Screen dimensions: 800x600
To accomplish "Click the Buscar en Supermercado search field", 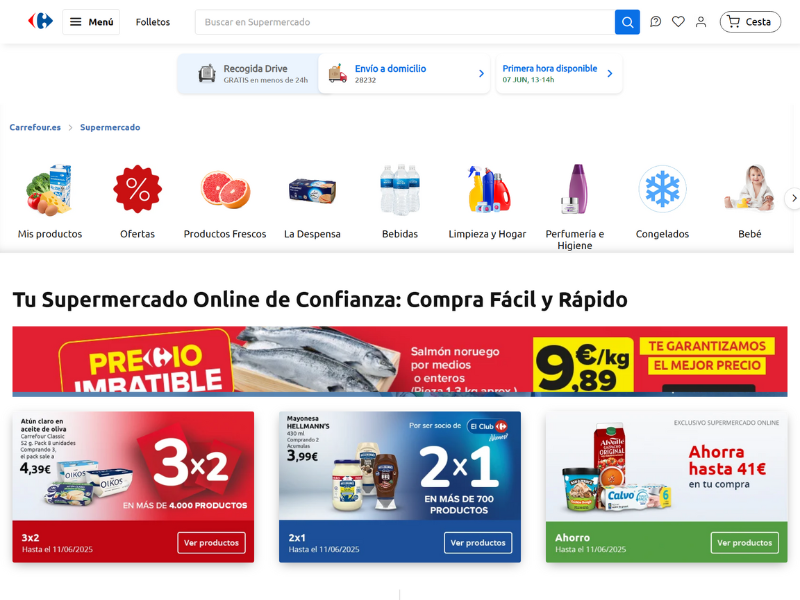I will [405, 22].
